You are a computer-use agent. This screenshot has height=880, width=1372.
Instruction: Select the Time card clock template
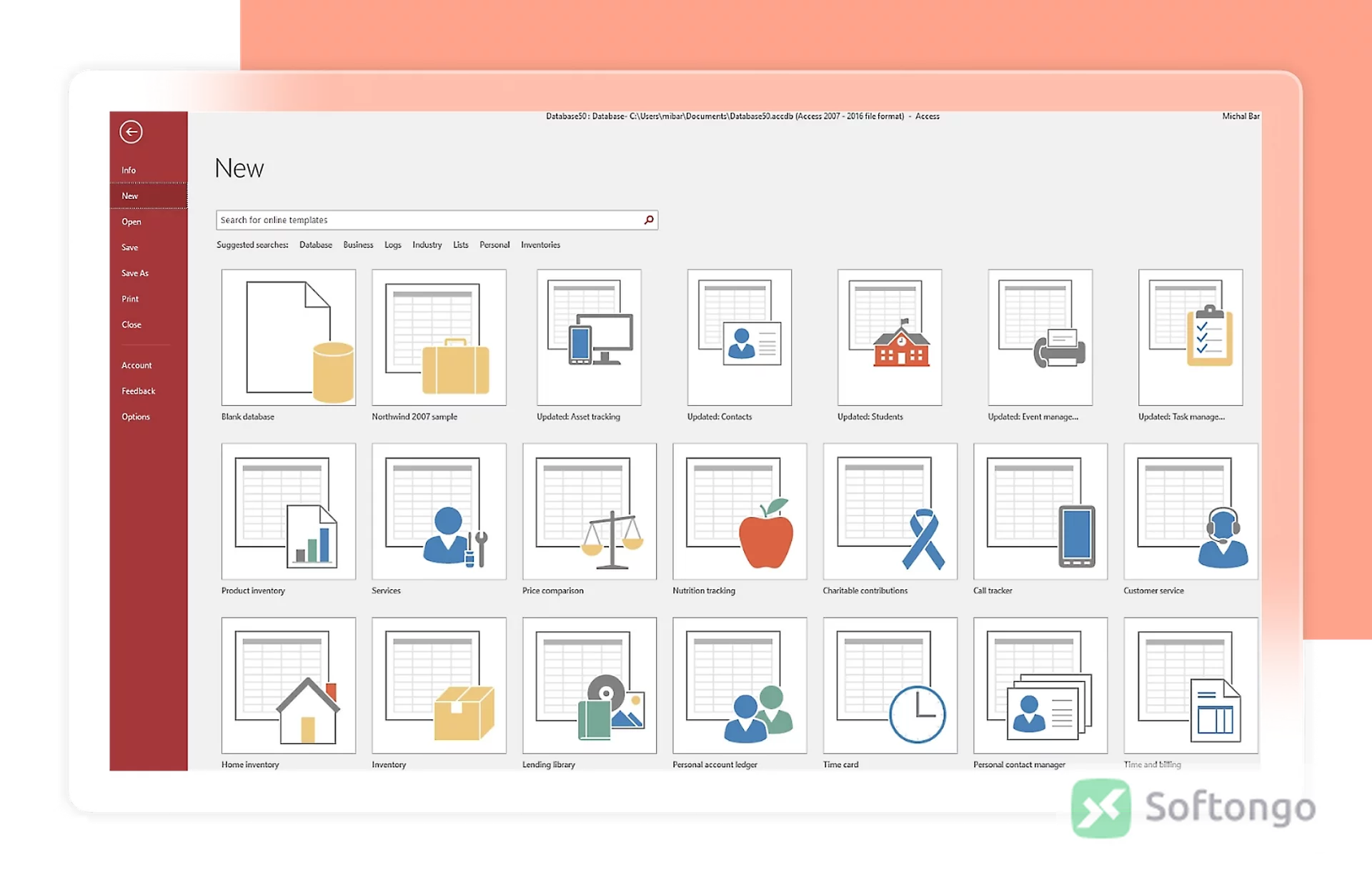coord(890,686)
